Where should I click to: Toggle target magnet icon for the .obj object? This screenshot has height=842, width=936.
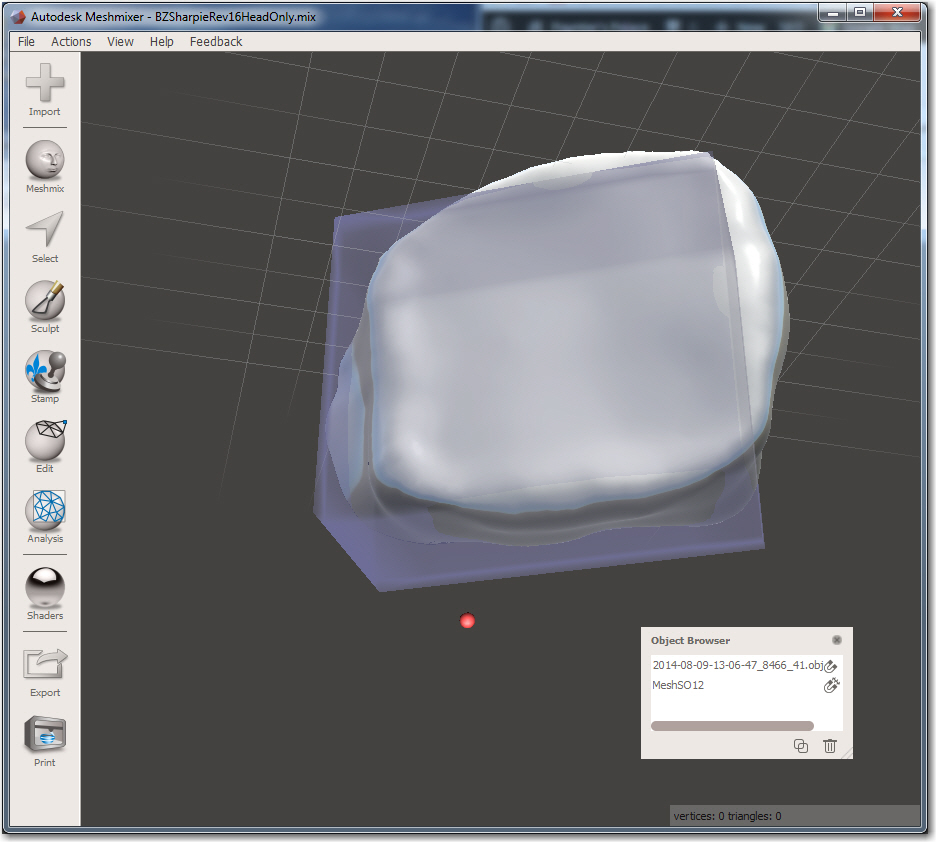coord(831,666)
